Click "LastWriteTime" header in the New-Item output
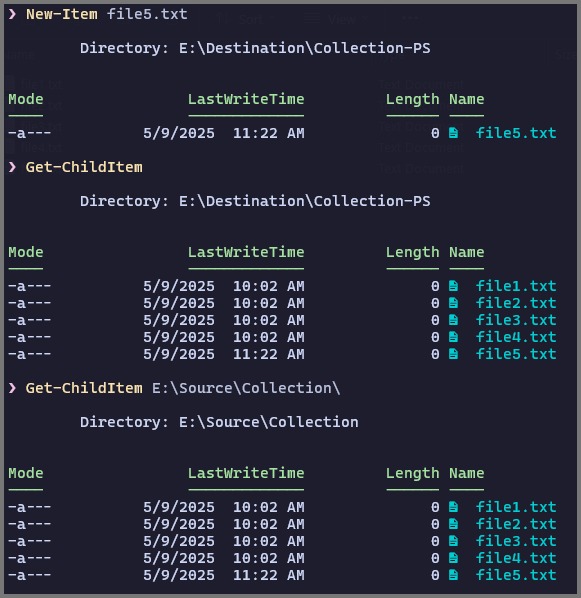 pyautogui.click(x=246, y=99)
